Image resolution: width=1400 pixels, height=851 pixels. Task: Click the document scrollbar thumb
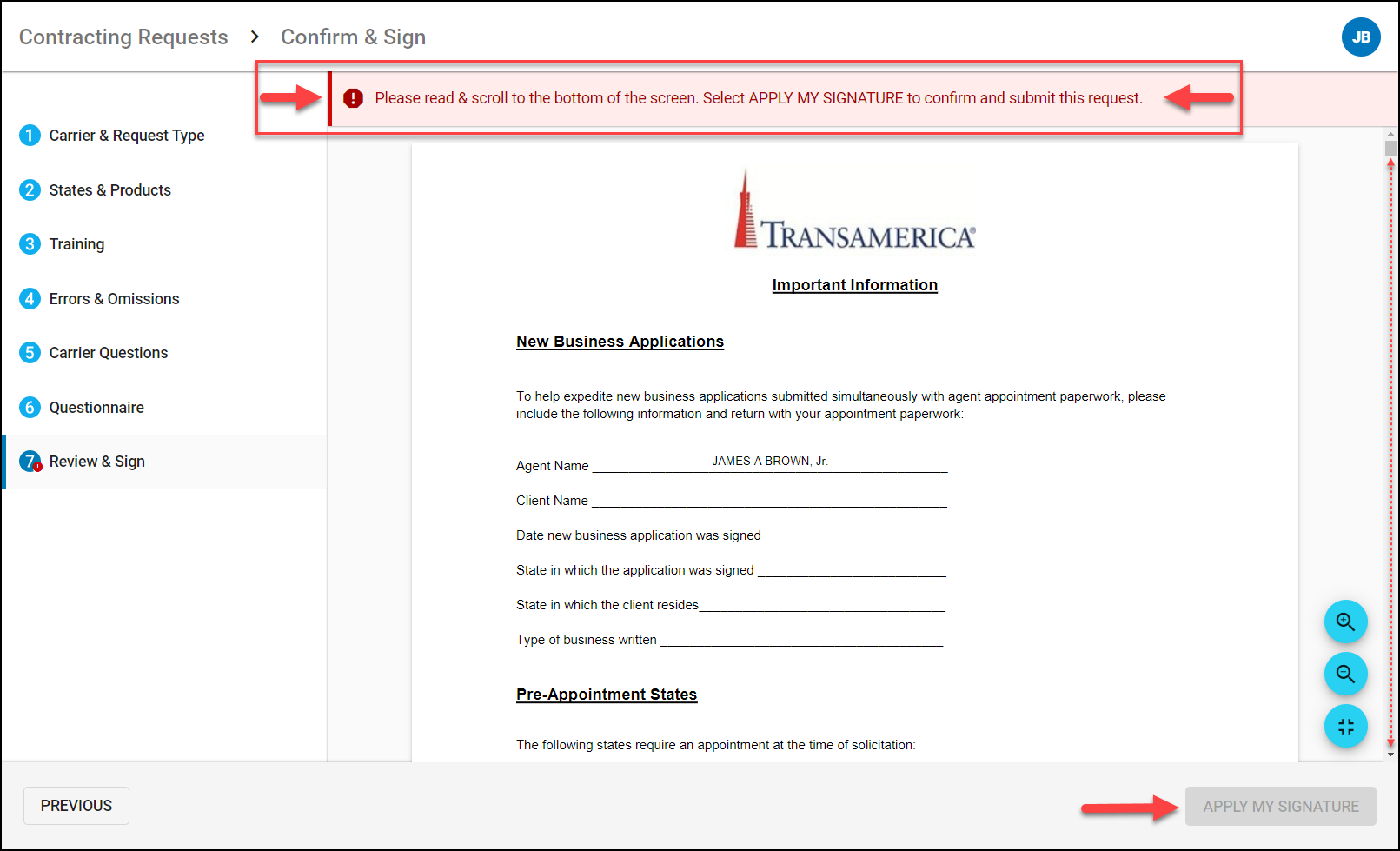click(x=1390, y=149)
